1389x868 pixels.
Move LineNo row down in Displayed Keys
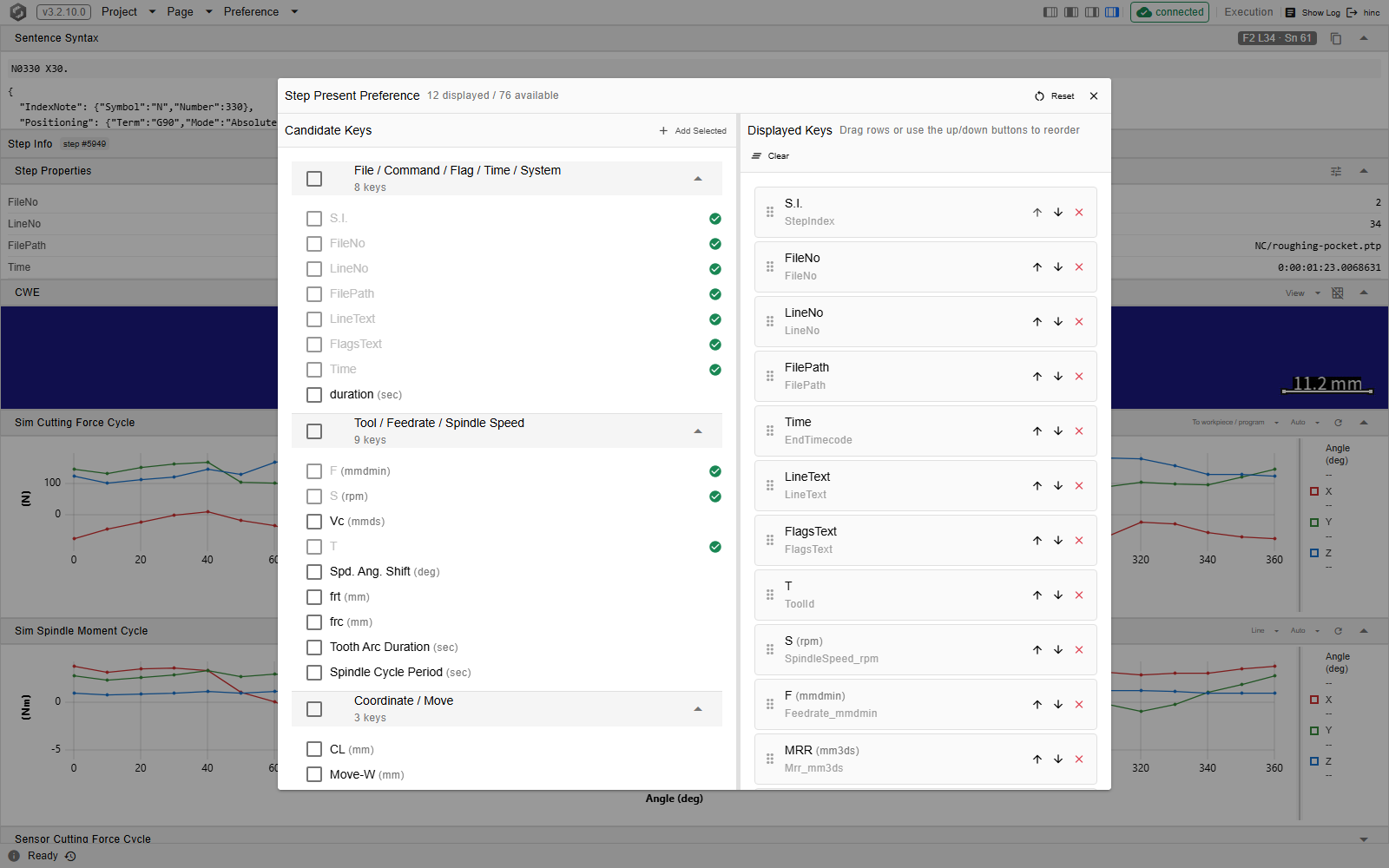point(1058,322)
